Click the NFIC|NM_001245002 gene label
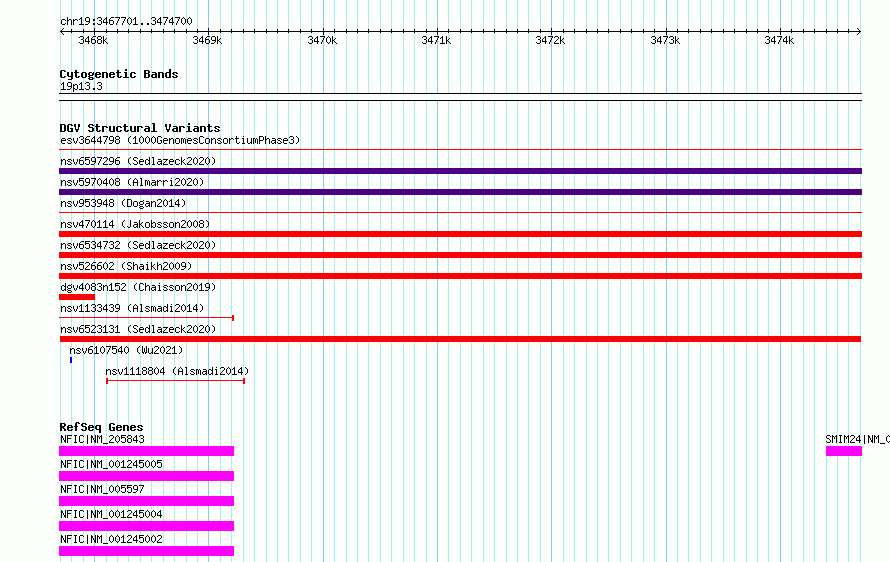 point(111,539)
